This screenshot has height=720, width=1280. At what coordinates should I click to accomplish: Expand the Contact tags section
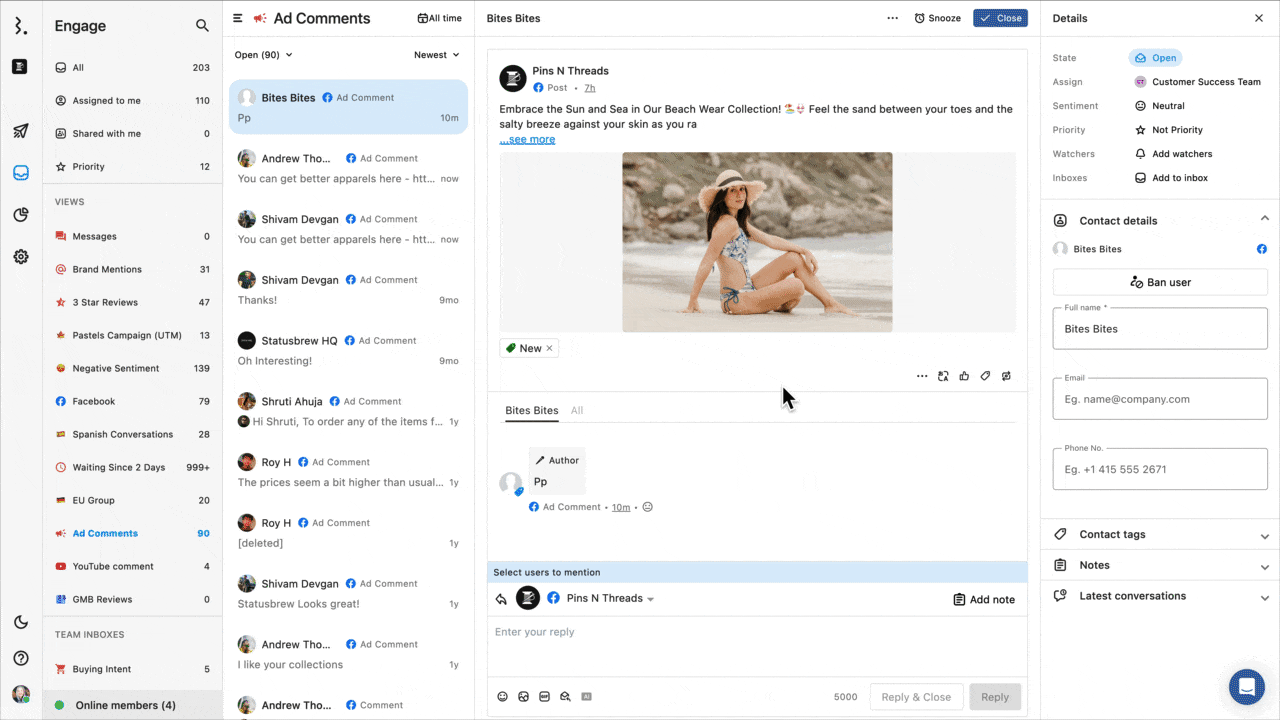point(1160,535)
